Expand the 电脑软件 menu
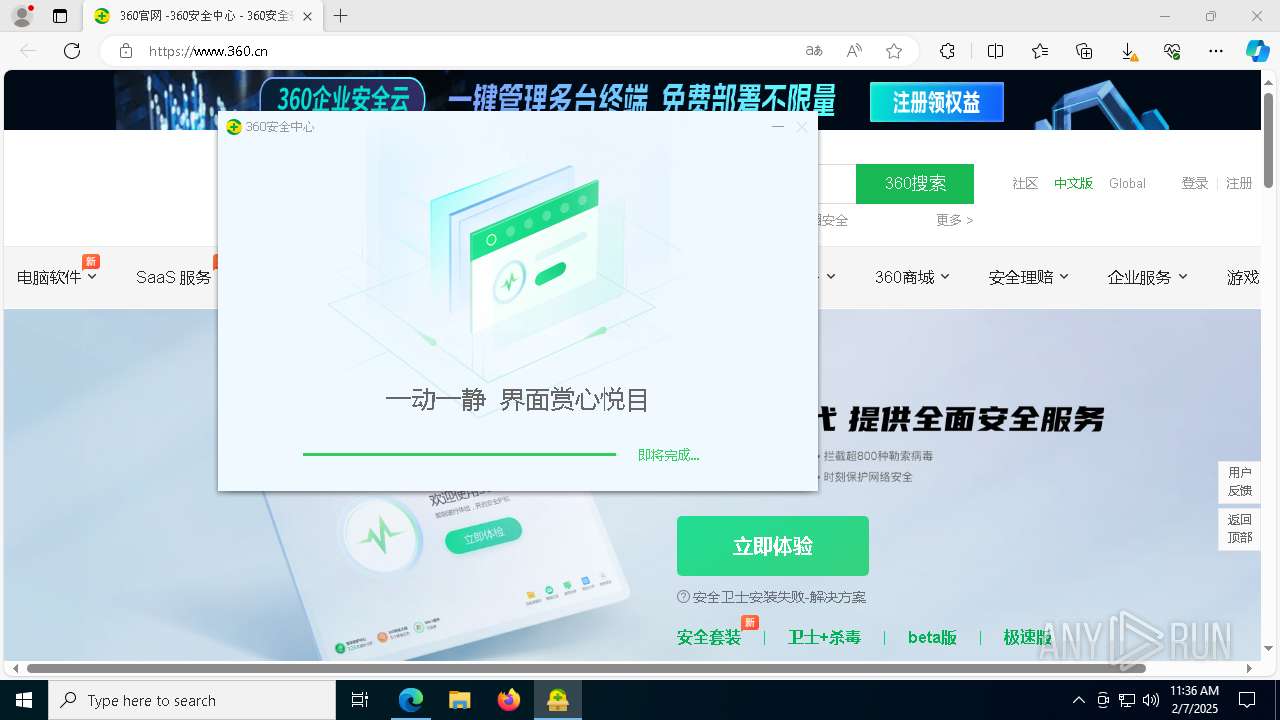Viewport: 1280px width, 720px height. coord(57,277)
